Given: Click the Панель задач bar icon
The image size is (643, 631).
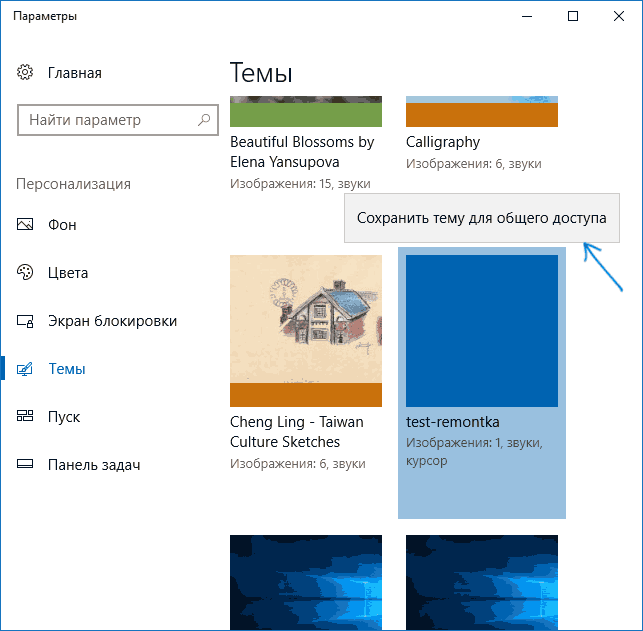Looking at the screenshot, I should click(x=25, y=464).
